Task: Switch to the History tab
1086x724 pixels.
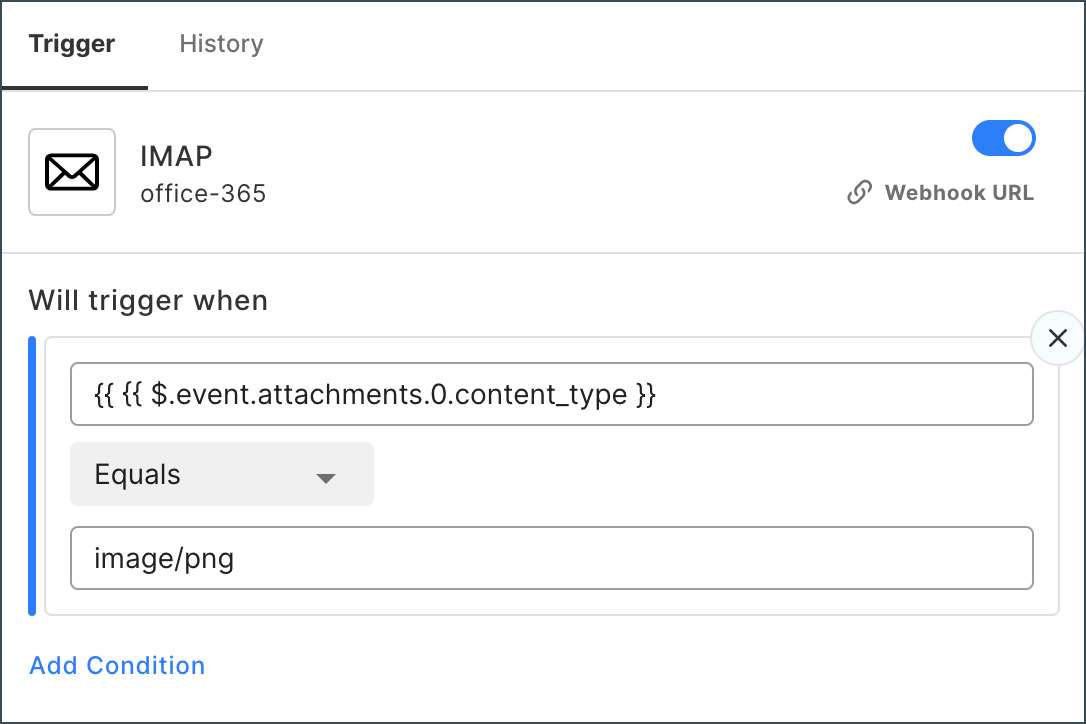Action: coord(221,44)
